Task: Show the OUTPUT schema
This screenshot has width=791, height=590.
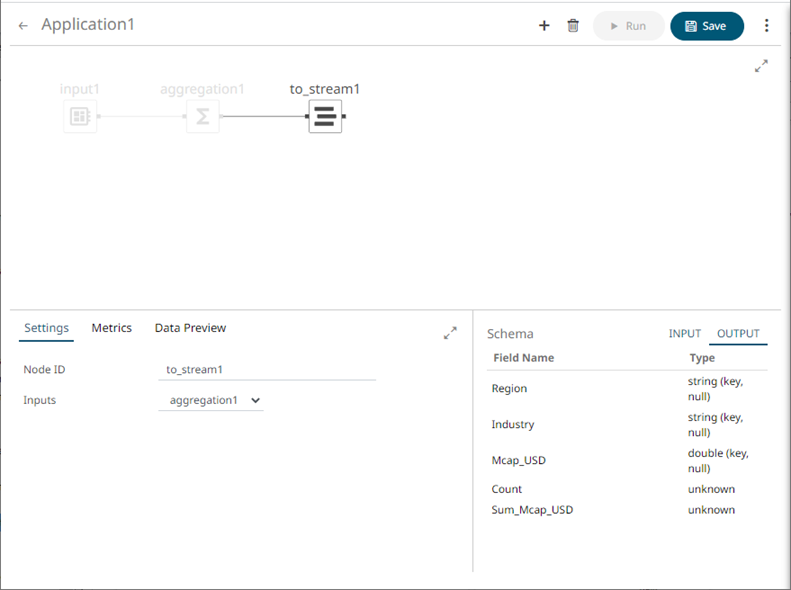Action: coord(738,334)
